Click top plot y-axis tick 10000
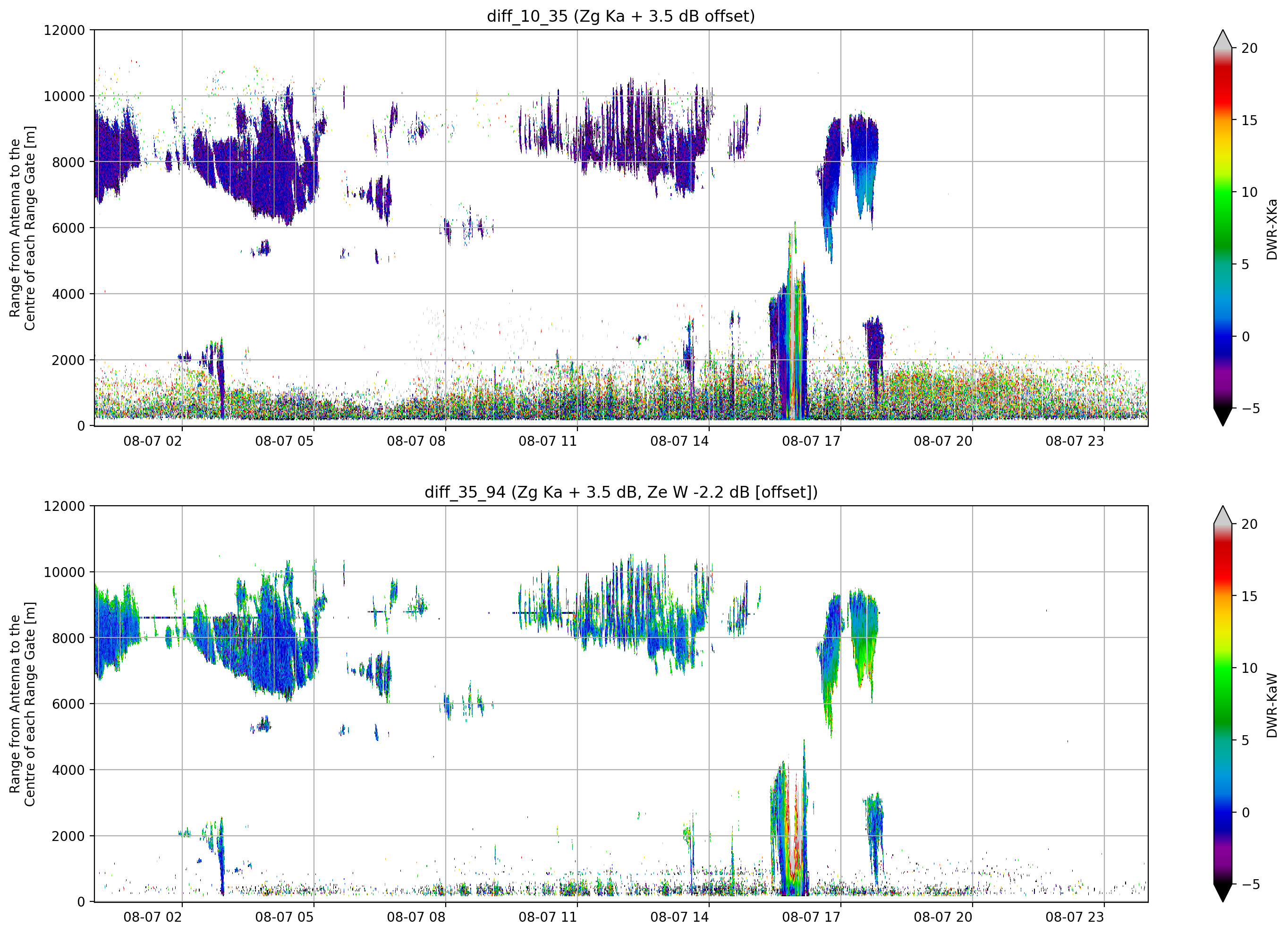Image resolution: width=1288 pixels, height=934 pixels. tap(64, 96)
